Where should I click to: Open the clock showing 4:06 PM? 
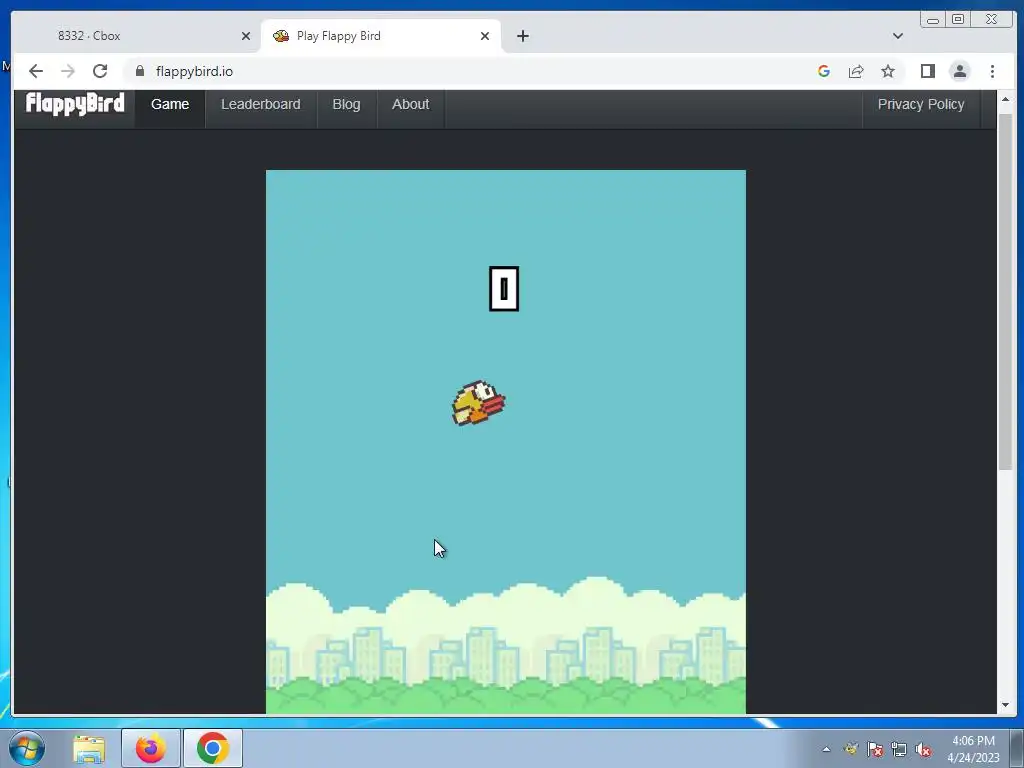click(973, 749)
